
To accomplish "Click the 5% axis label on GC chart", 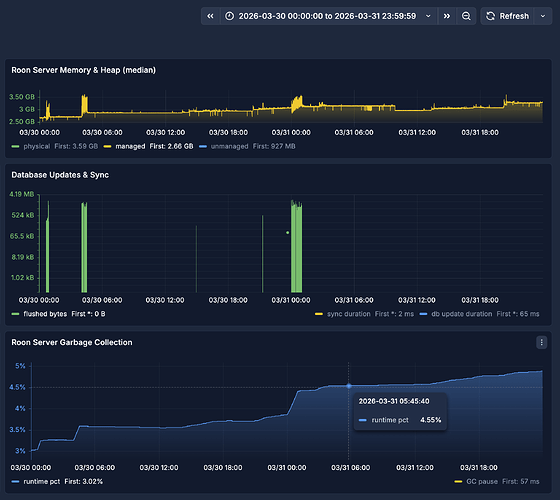I will pyautogui.click(x=20, y=366).
